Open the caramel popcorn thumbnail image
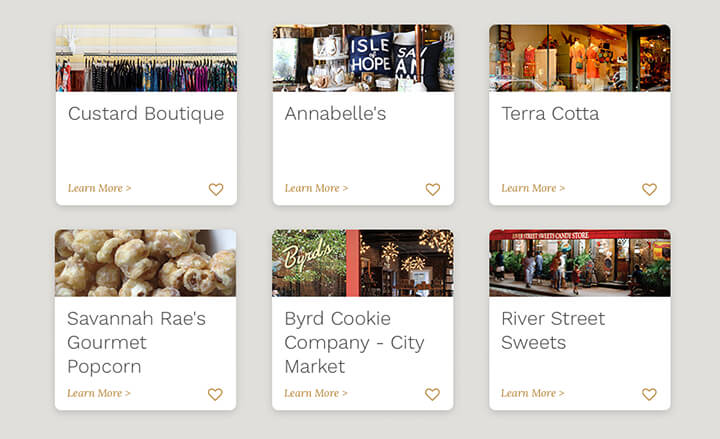 146,263
